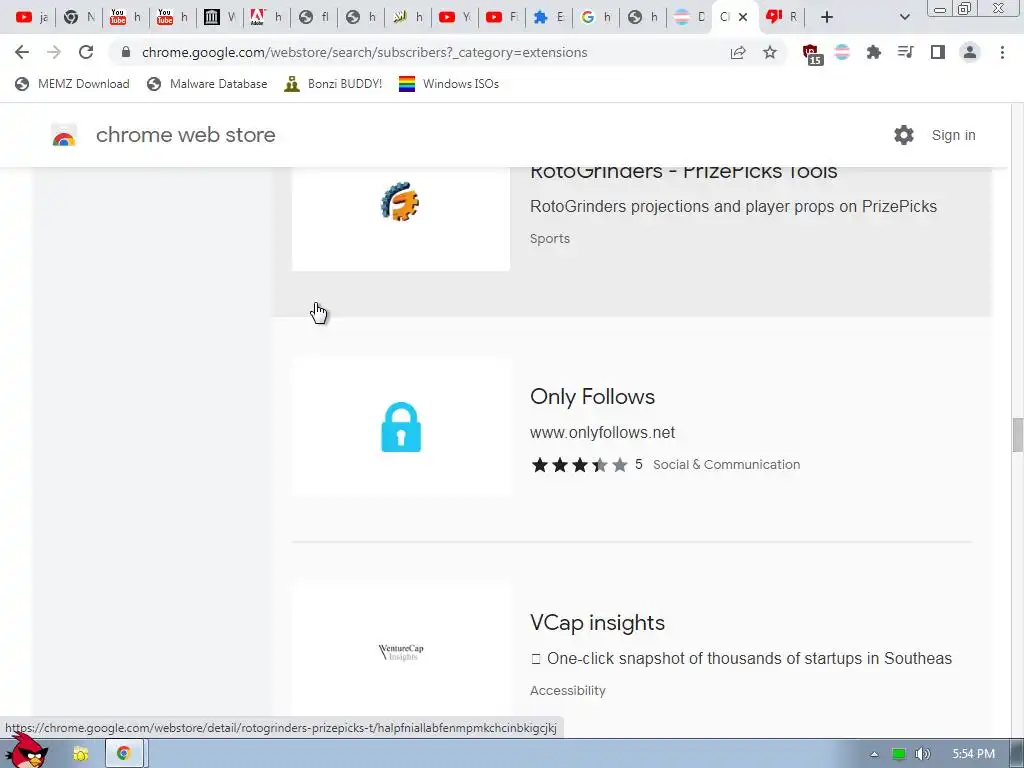Share this page via the share icon

tap(738, 52)
